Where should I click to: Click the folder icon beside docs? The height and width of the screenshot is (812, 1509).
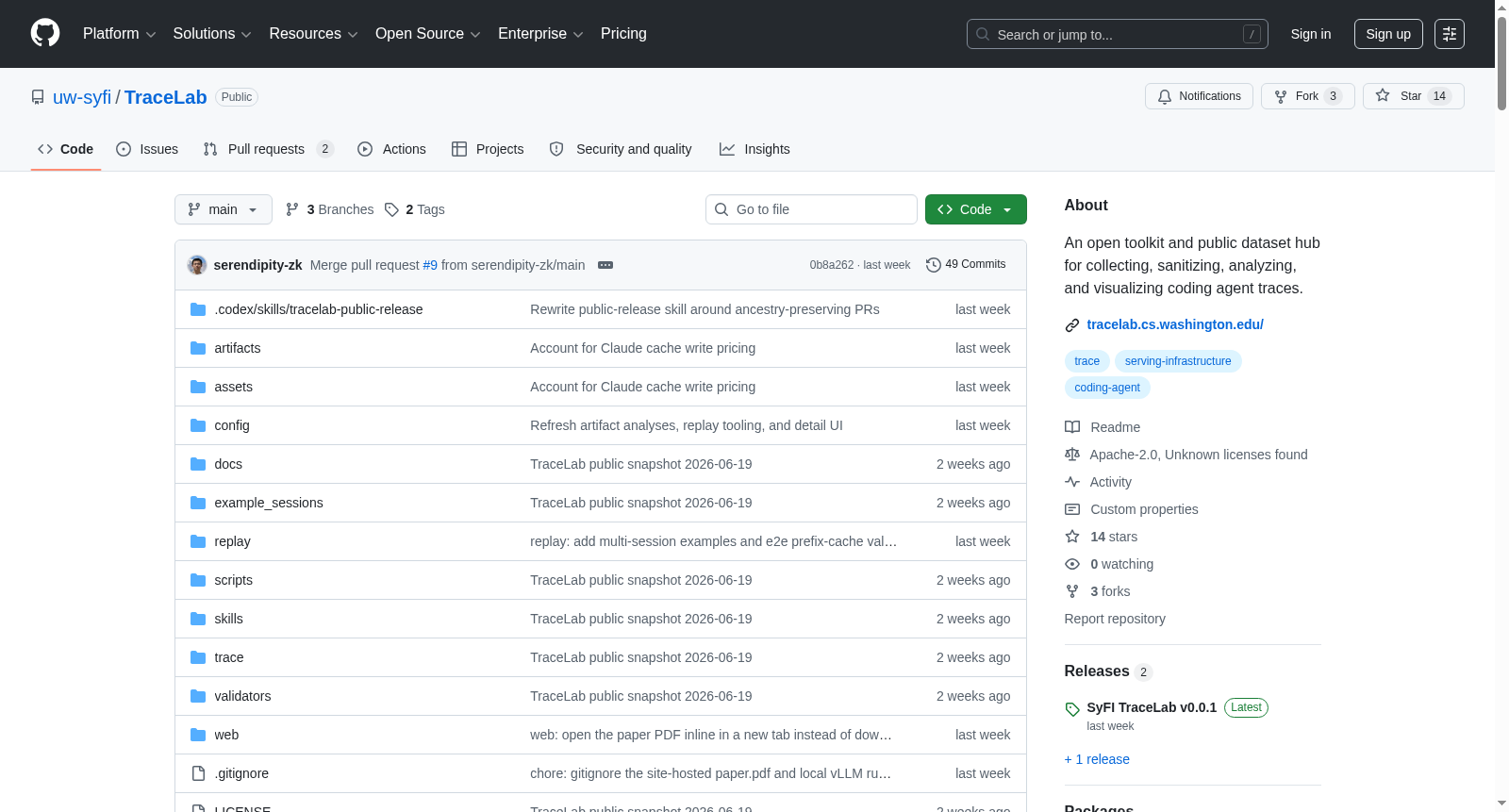tap(198, 464)
